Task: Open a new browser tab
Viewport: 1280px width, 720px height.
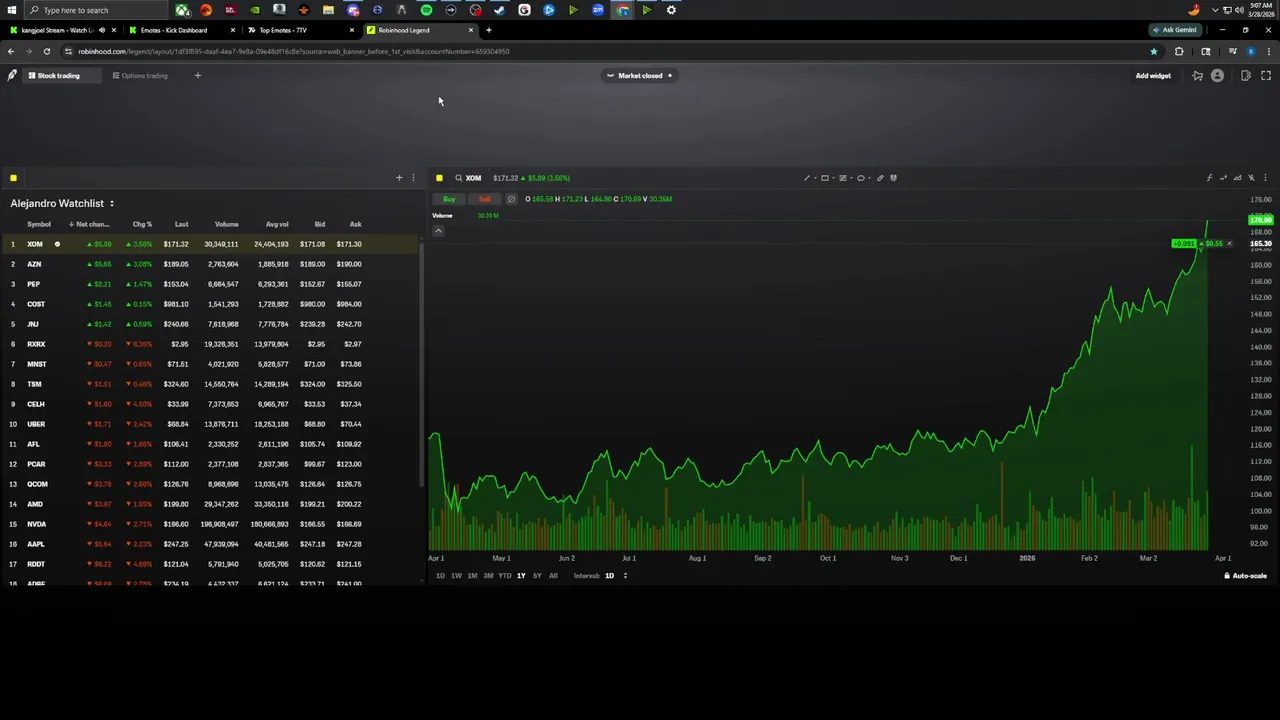Action: click(488, 30)
